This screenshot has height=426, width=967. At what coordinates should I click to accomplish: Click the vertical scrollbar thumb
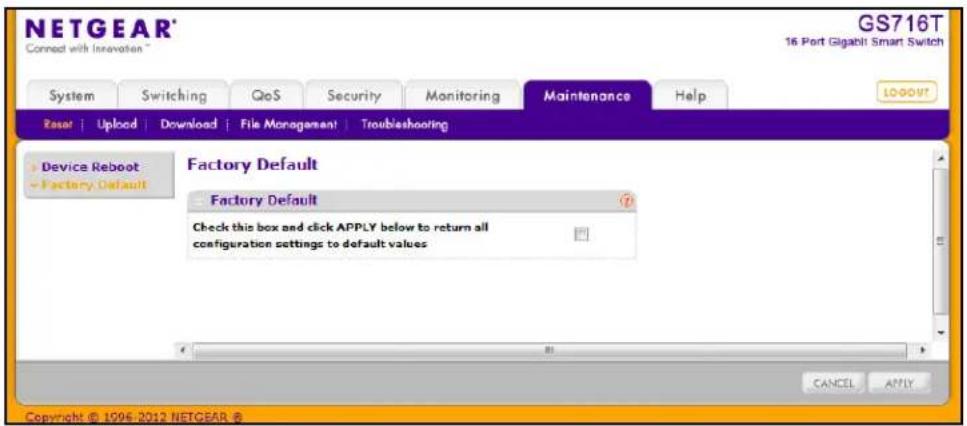coord(940,241)
